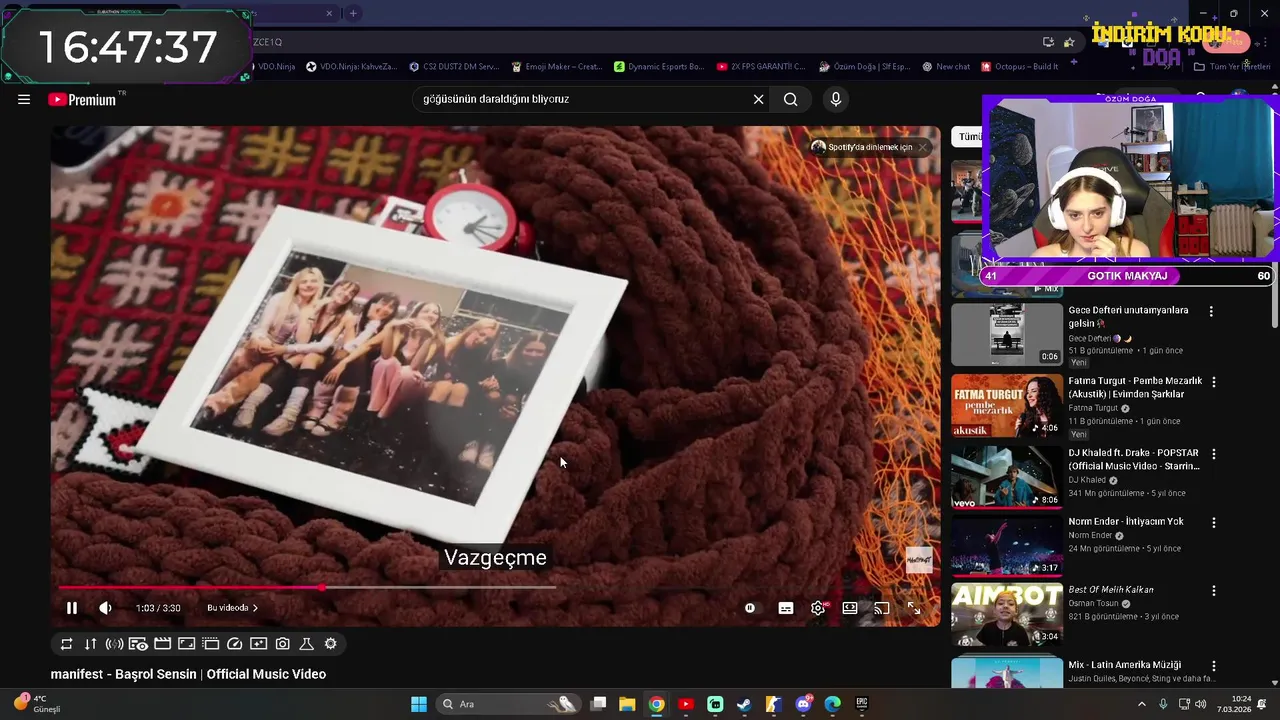The image size is (1280, 720).
Task: Open the 'New chat' bookmark
Action: click(x=946, y=67)
